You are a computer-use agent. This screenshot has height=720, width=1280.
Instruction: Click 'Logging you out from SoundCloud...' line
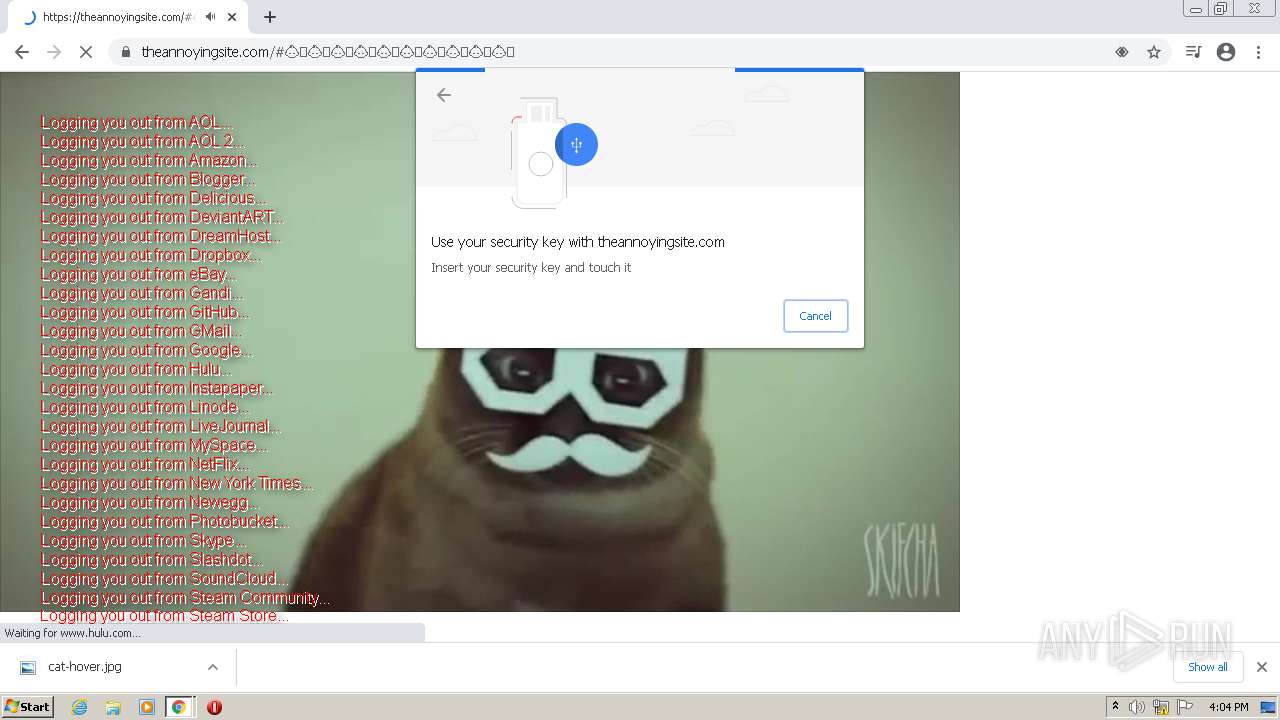[165, 579]
